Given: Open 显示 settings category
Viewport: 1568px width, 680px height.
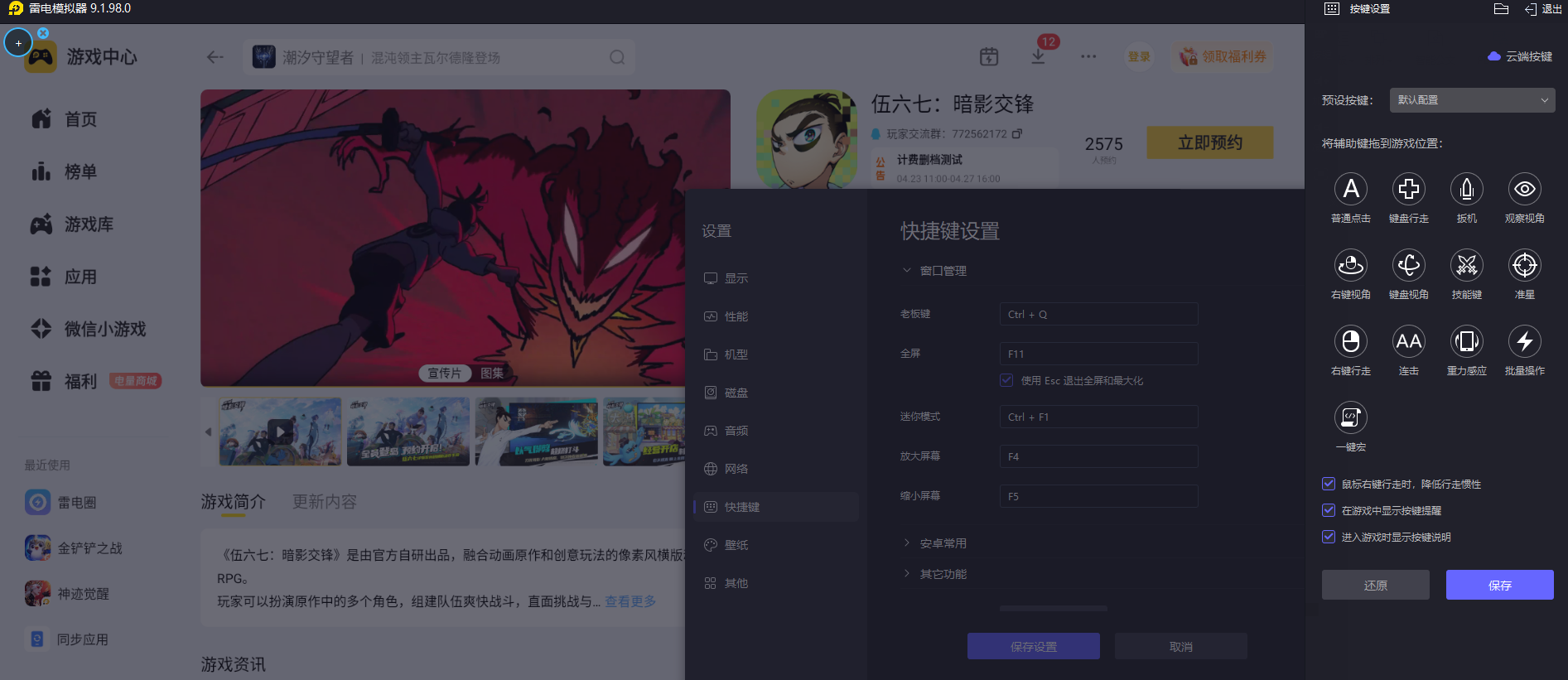Looking at the screenshot, I should tap(776, 278).
